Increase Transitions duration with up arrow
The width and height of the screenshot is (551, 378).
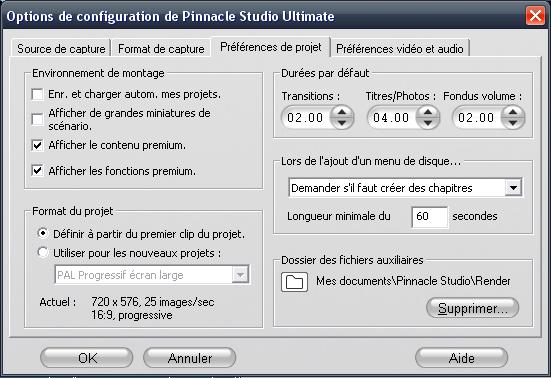coord(342,112)
